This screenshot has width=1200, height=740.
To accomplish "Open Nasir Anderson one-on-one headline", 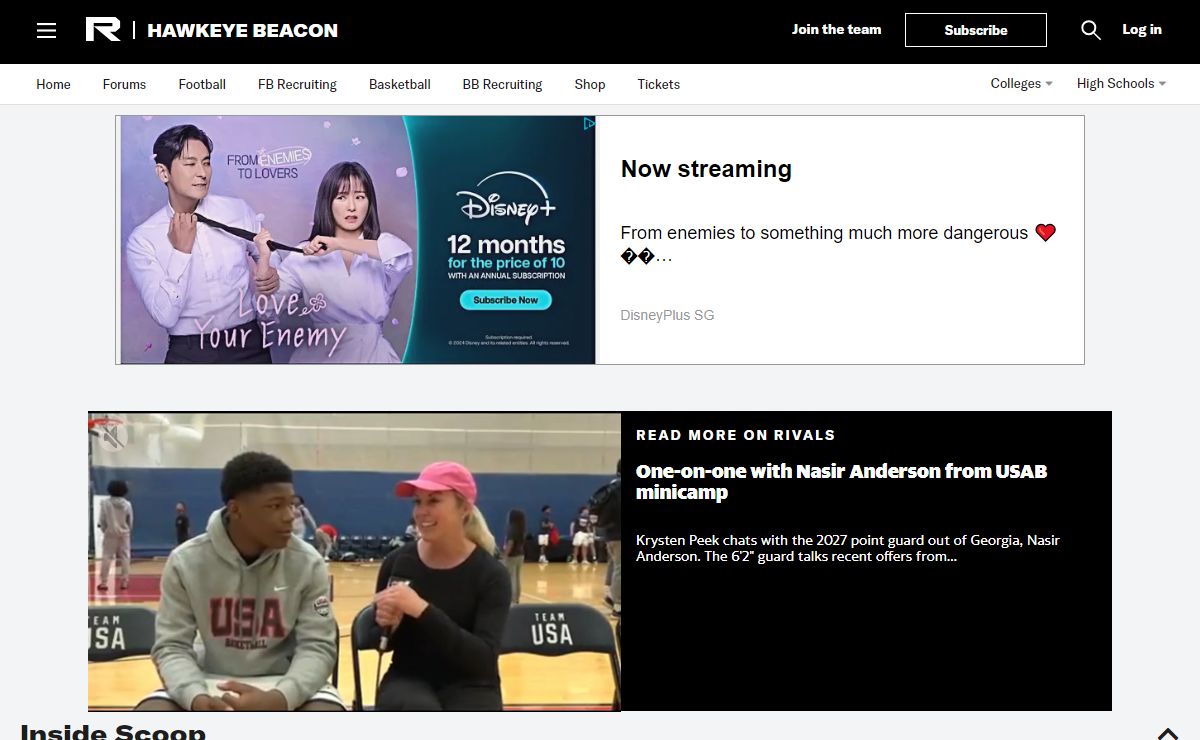I will (841, 481).
